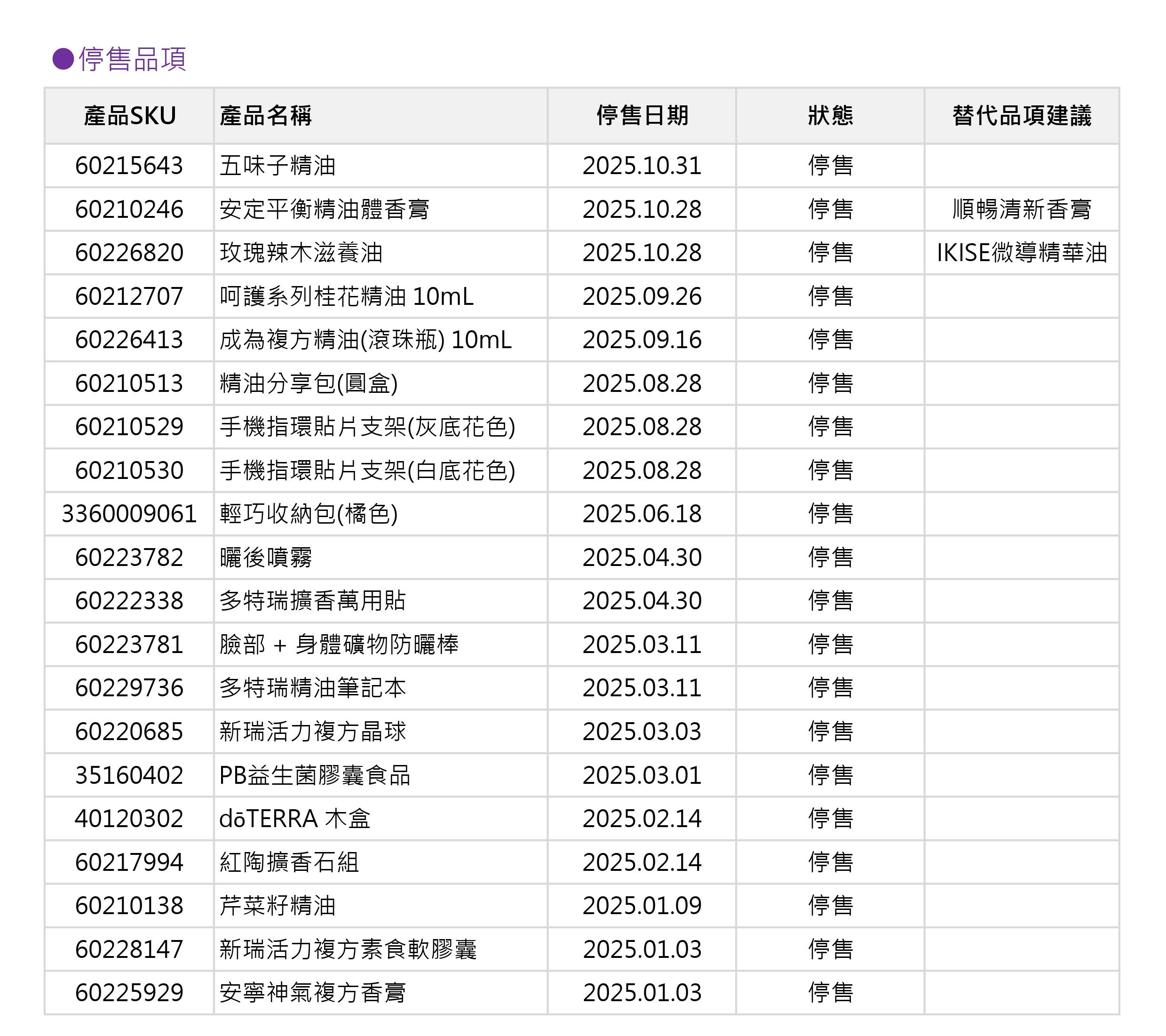The height and width of the screenshot is (1036, 1166).
Task: Click the 替代品項建議 column header
Action: (x=1021, y=116)
